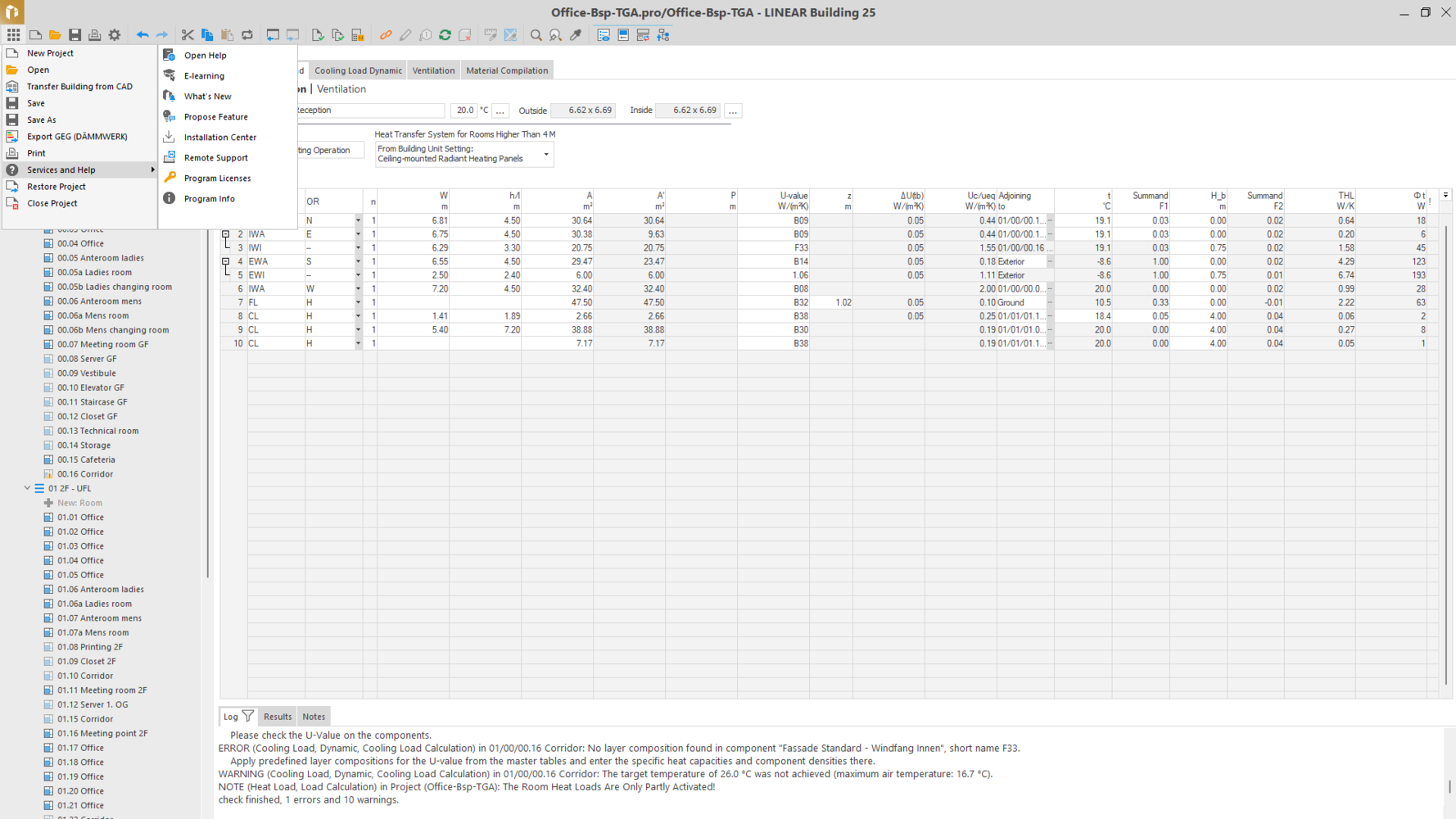Image resolution: width=1456 pixels, height=819 pixels.
Task: Click the print toolbar icon
Action: tap(94, 34)
